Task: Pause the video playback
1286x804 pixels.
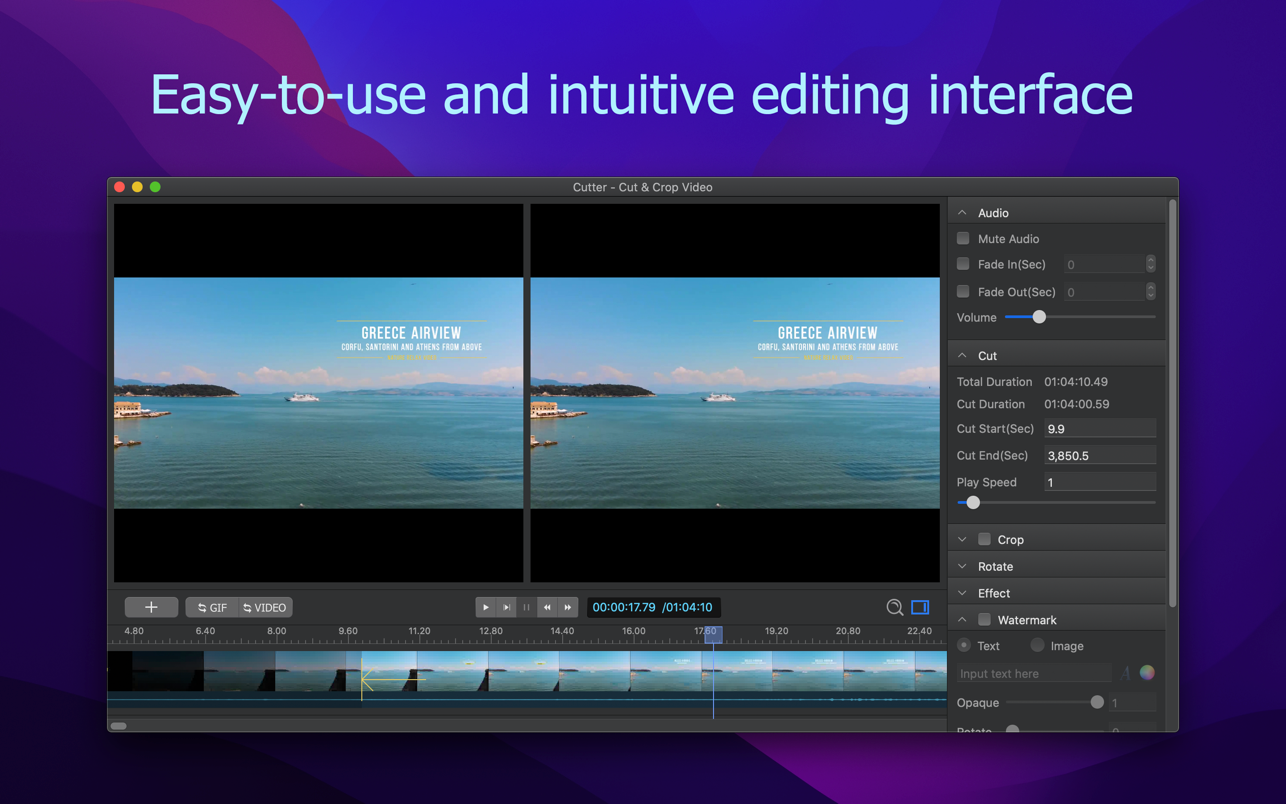Action: pyautogui.click(x=527, y=607)
